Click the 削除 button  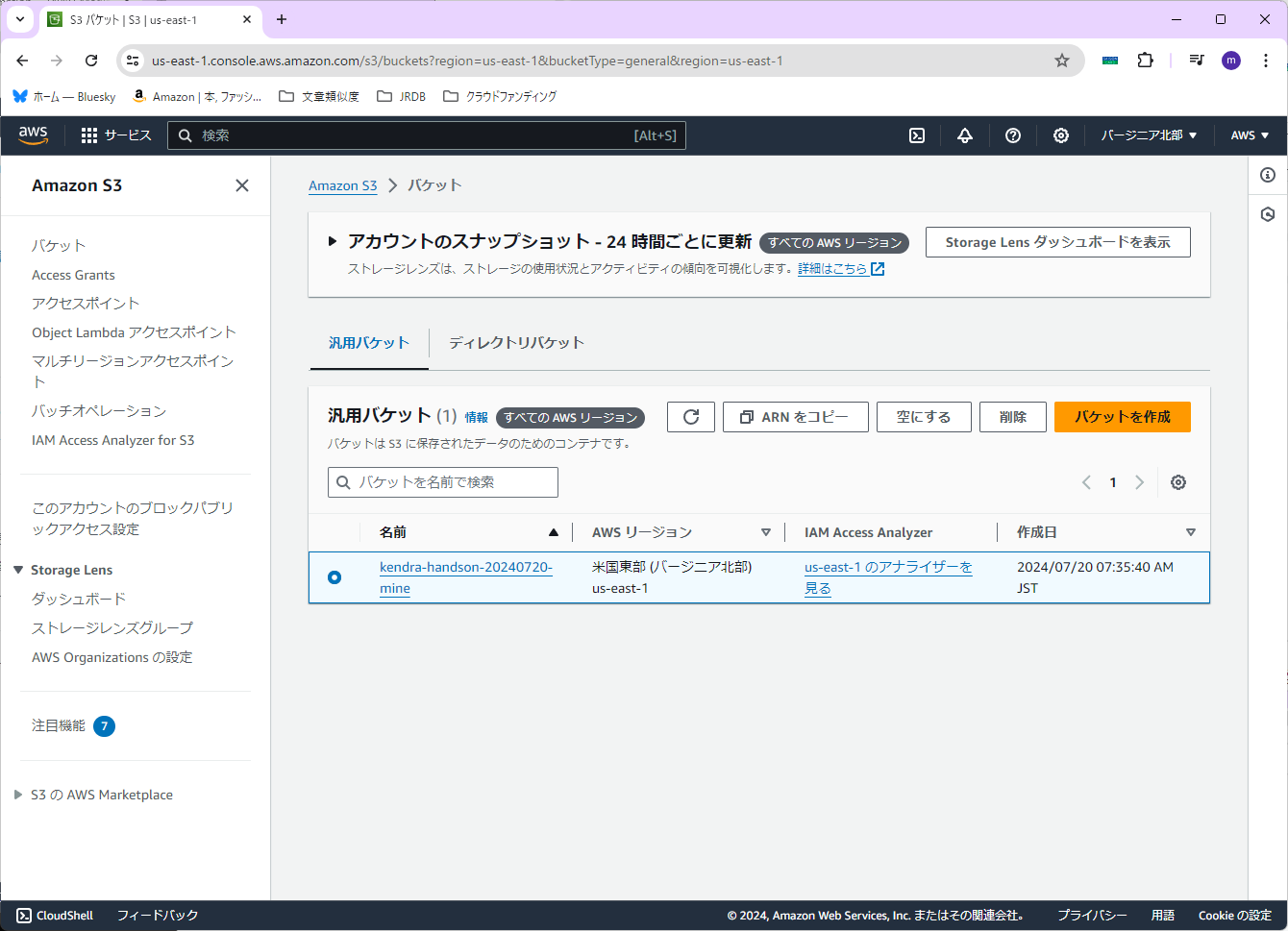[1013, 417]
